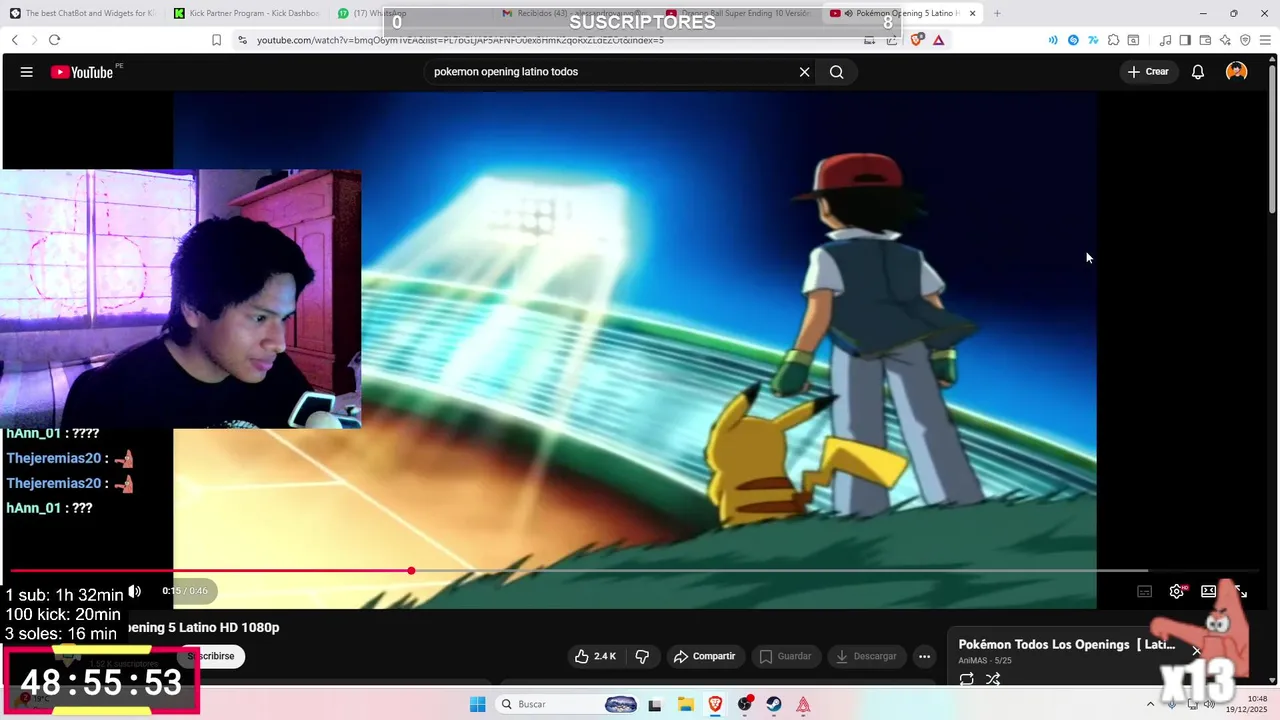Open the Pokémon Todos Los Openings playlist title
Image resolution: width=1280 pixels, height=720 pixels.
(x=1066, y=645)
